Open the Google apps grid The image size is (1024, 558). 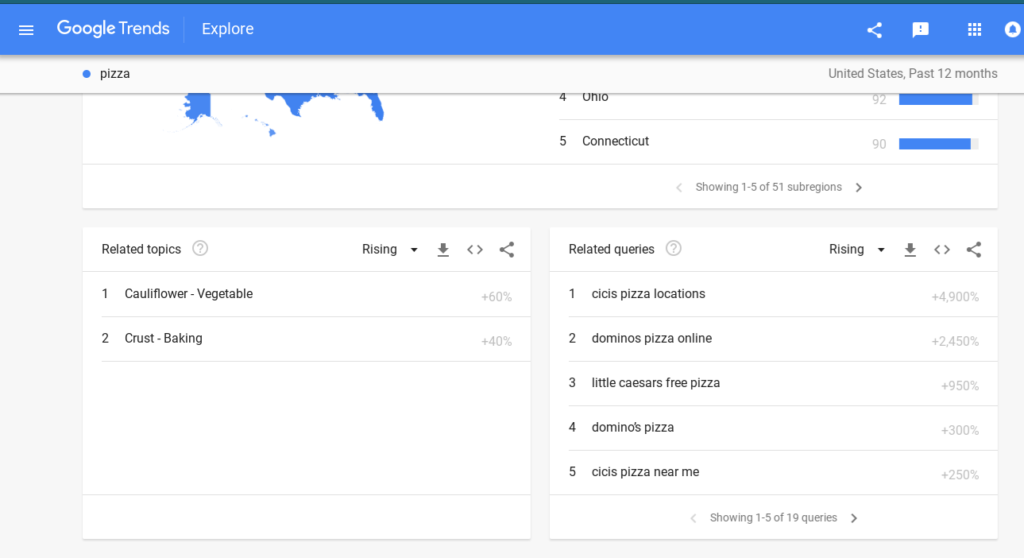click(x=974, y=29)
